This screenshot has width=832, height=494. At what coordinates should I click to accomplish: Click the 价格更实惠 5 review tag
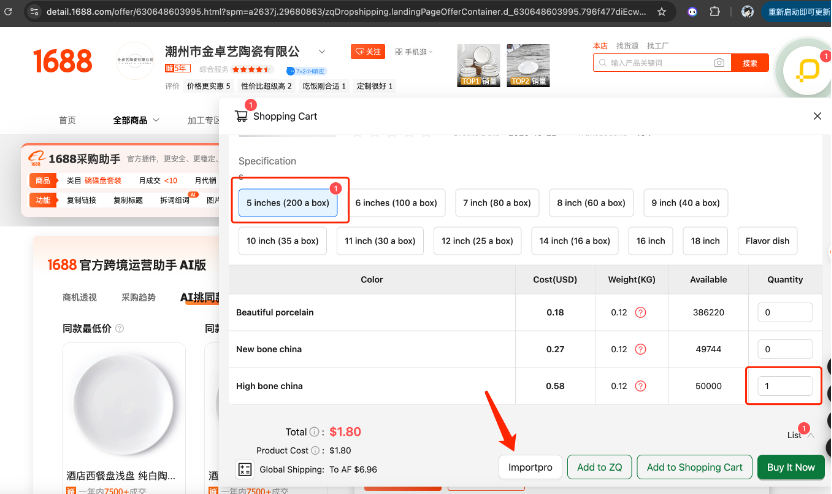pyautogui.click(x=208, y=86)
